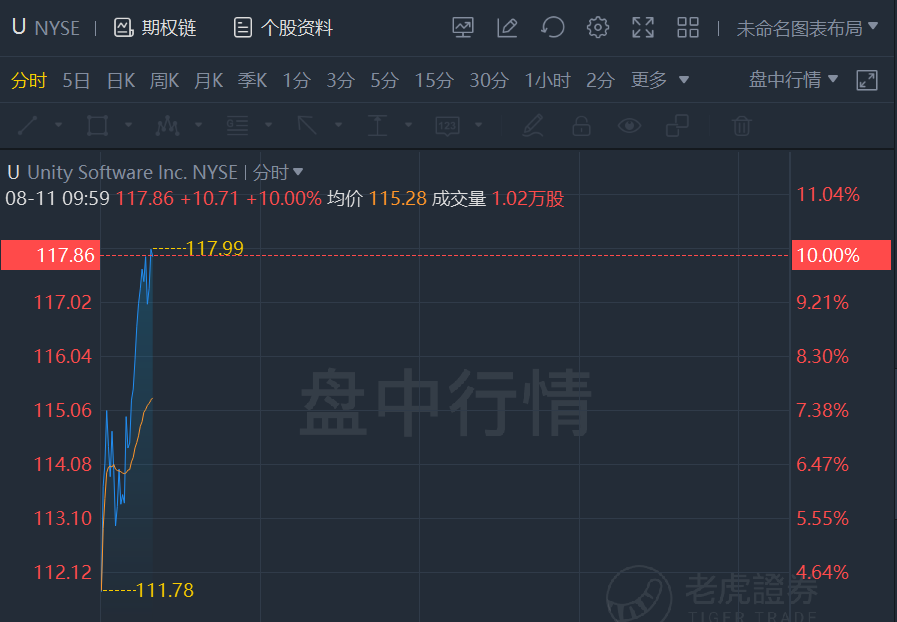Viewport: 897px width, 622px height.
Task: Click the current price tag 117.86
Action: [x=50, y=255]
